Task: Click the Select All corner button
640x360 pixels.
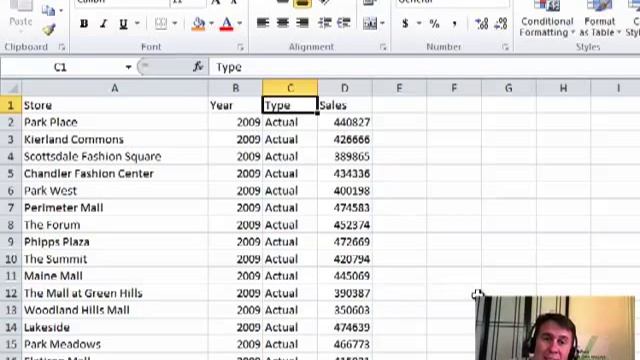Action: coord(11,88)
